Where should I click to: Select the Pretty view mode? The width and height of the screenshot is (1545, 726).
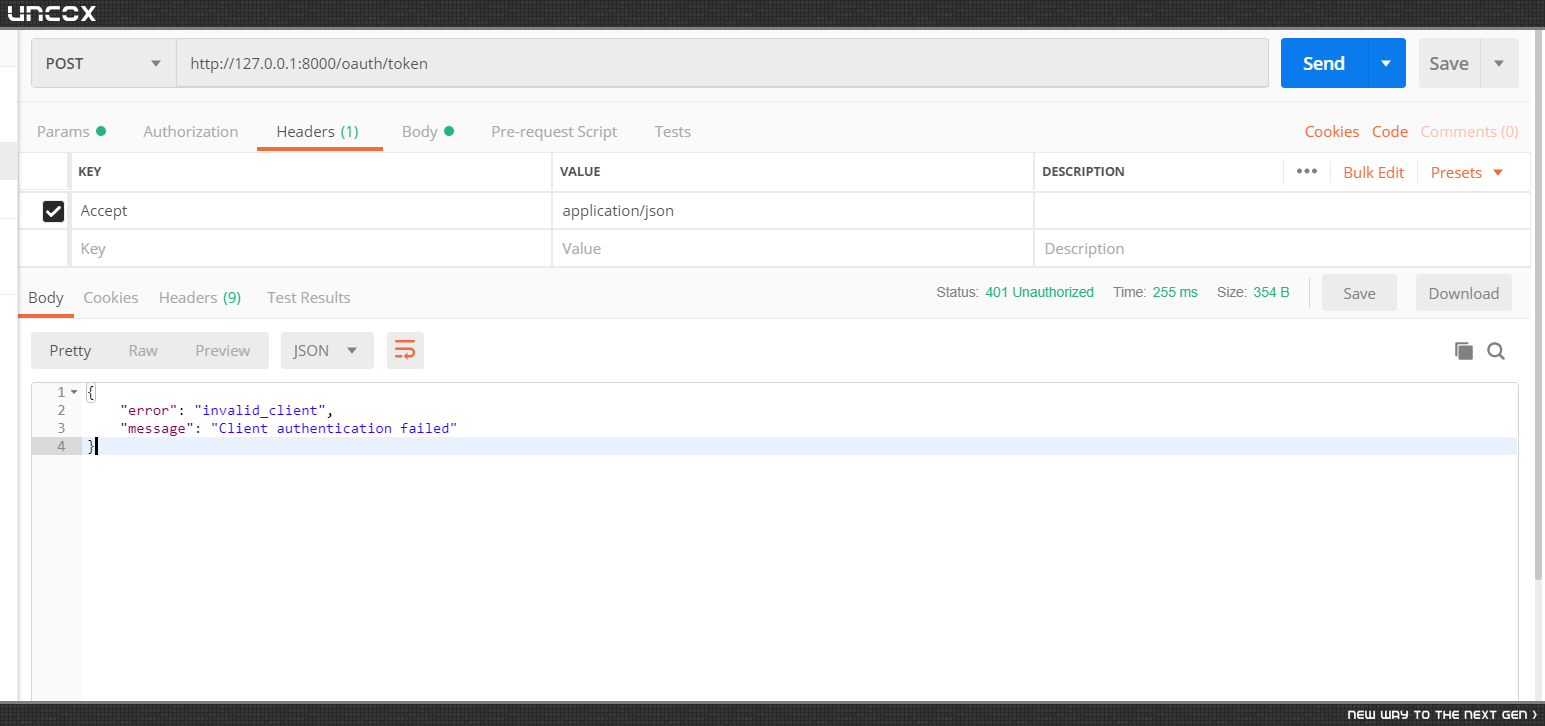click(70, 350)
